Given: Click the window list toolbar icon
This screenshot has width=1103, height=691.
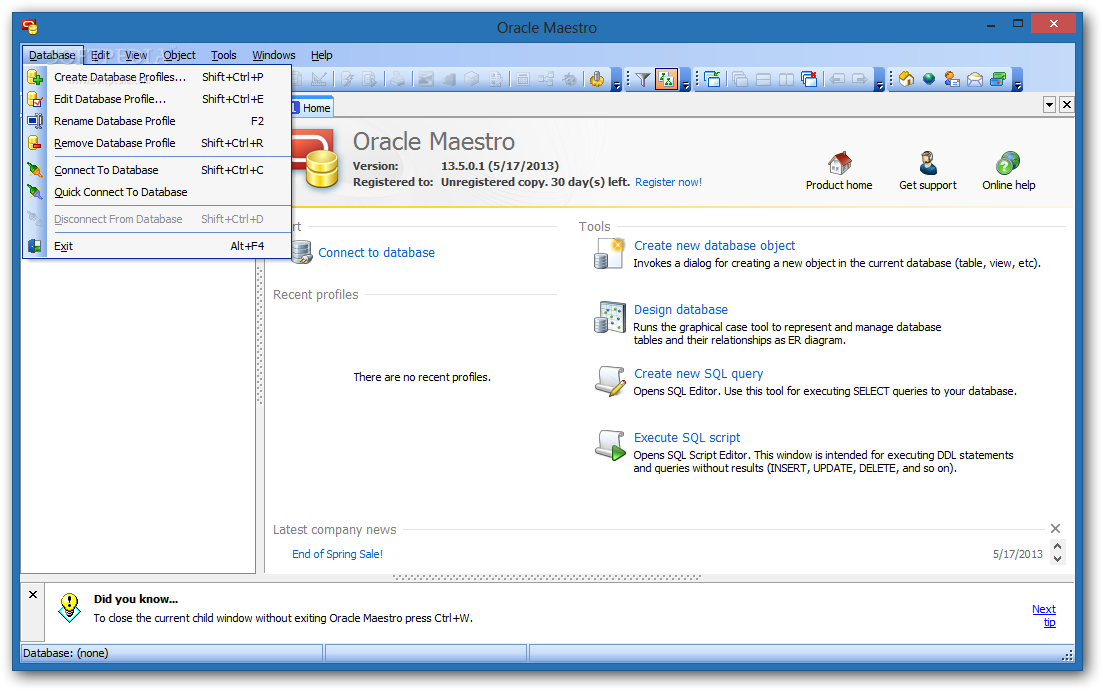Looking at the screenshot, I should pyautogui.click(x=712, y=80).
